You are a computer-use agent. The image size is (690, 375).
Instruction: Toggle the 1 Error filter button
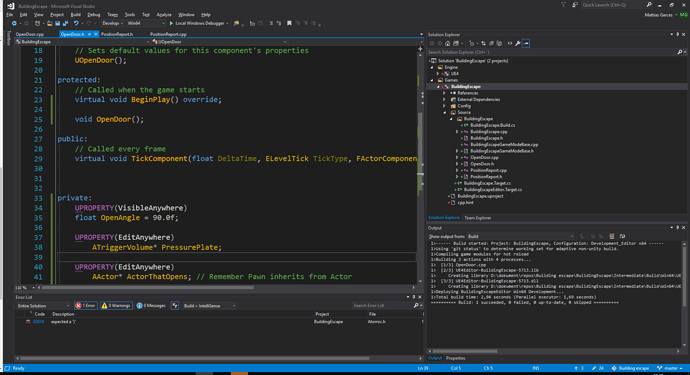click(x=85, y=305)
